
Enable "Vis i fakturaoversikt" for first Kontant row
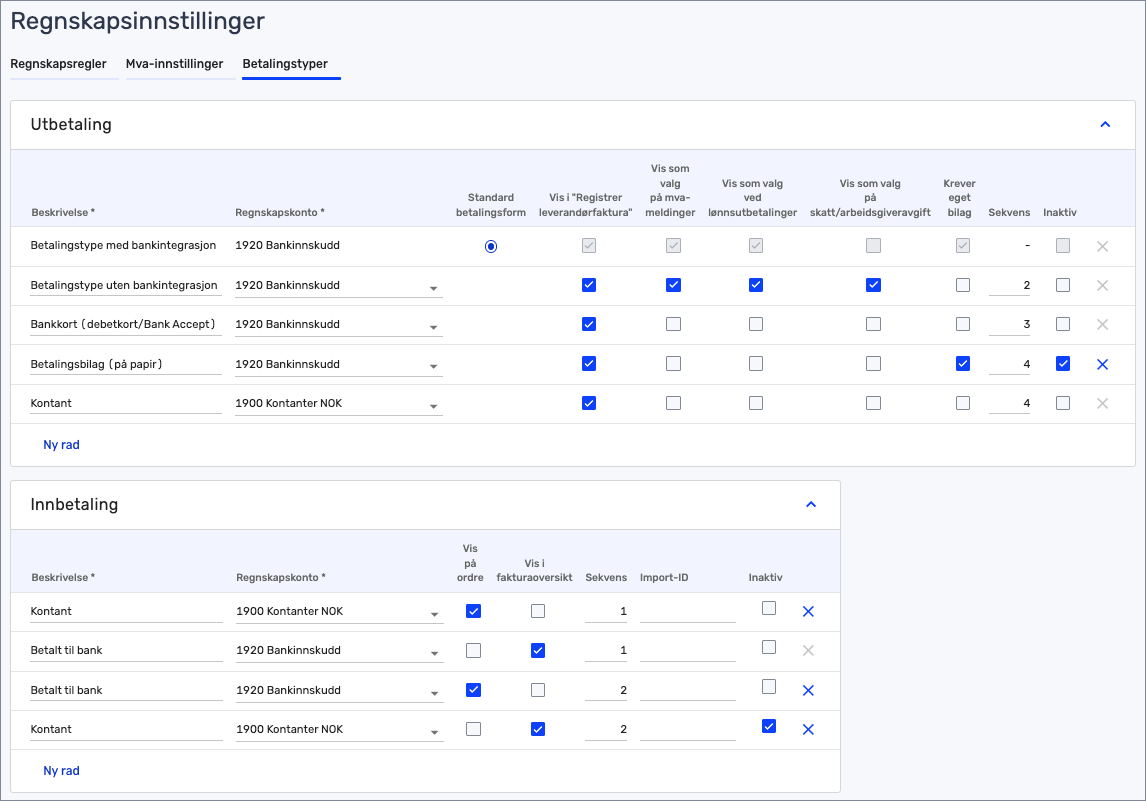(538, 611)
